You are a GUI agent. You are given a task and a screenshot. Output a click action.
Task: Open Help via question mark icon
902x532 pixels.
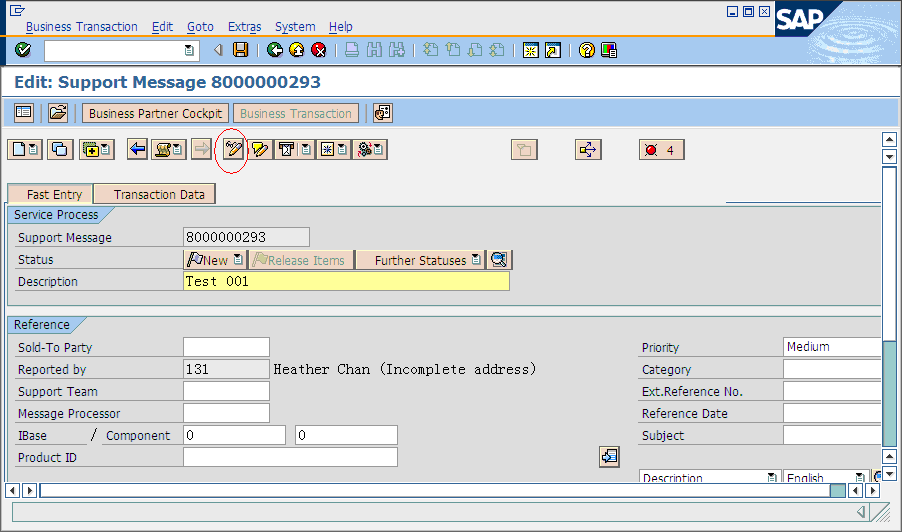[x=586, y=50]
